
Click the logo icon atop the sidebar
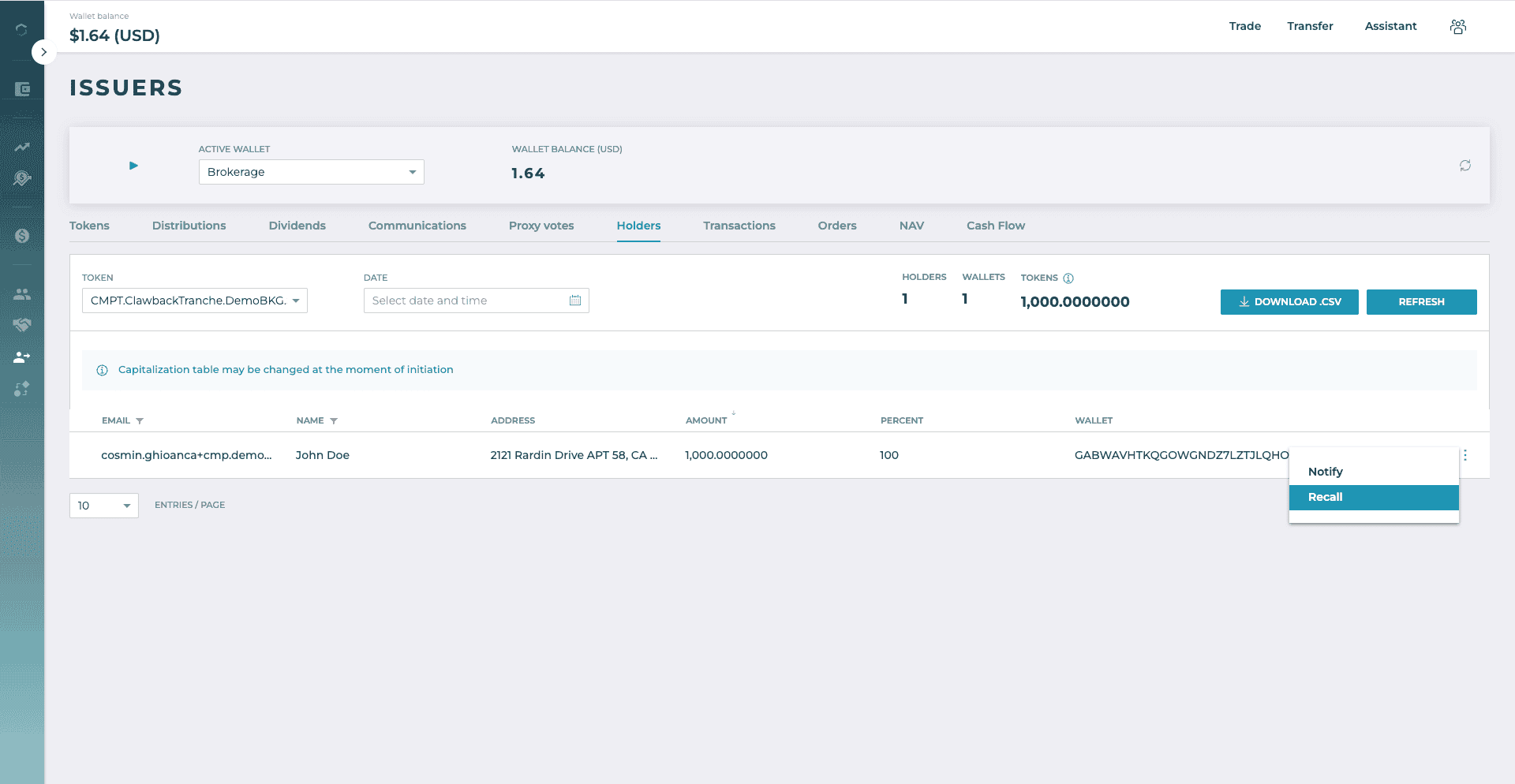[21, 30]
